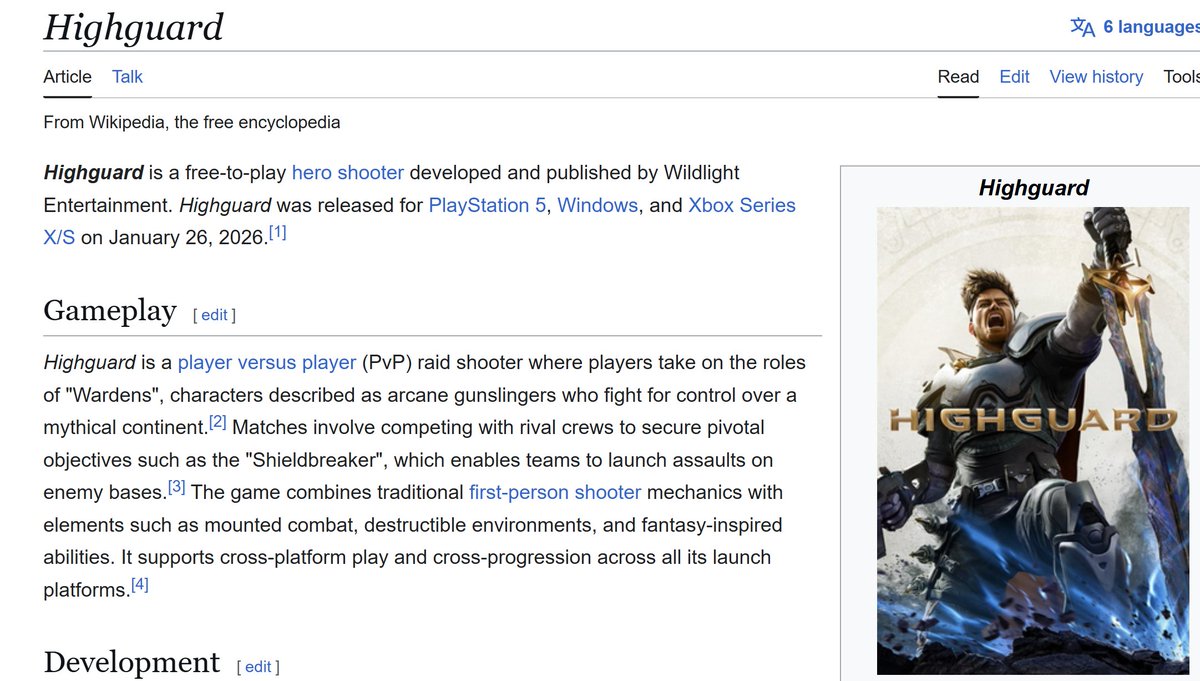This screenshot has width=1200, height=681.
Task: Switch to the Article tab
Action: (x=67, y=77)
